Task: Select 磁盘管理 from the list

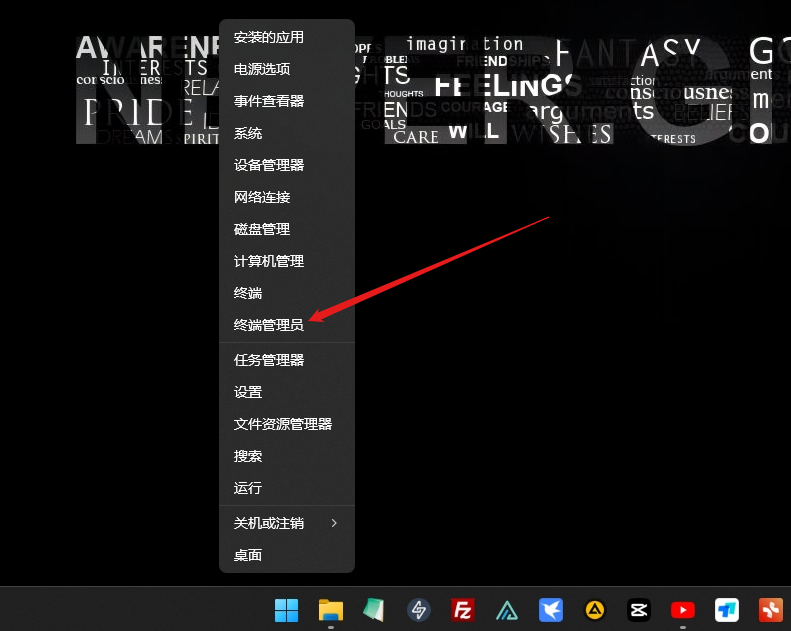Action: coord(261,229)
